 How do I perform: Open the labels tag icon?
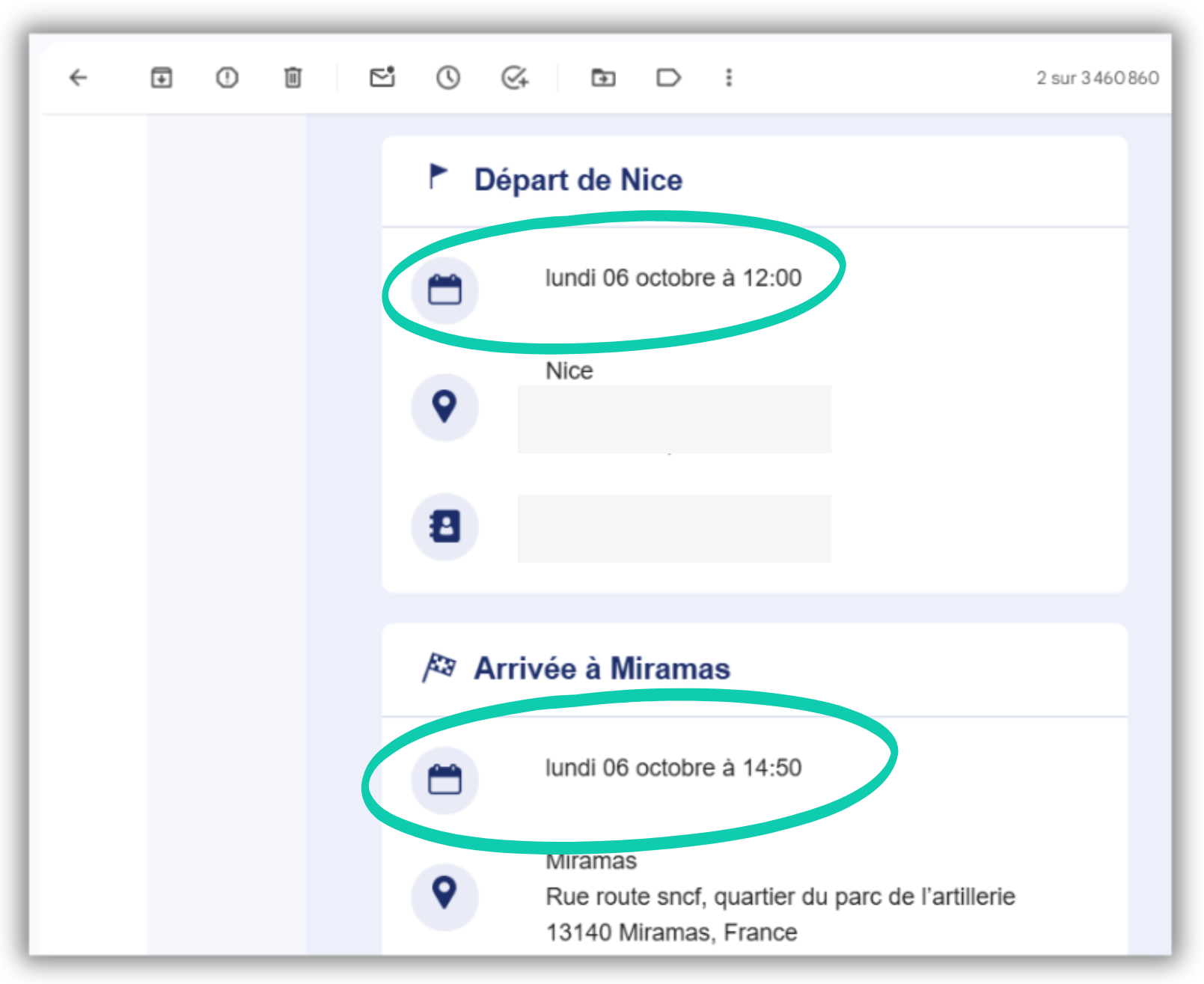(x=668, y=77)
